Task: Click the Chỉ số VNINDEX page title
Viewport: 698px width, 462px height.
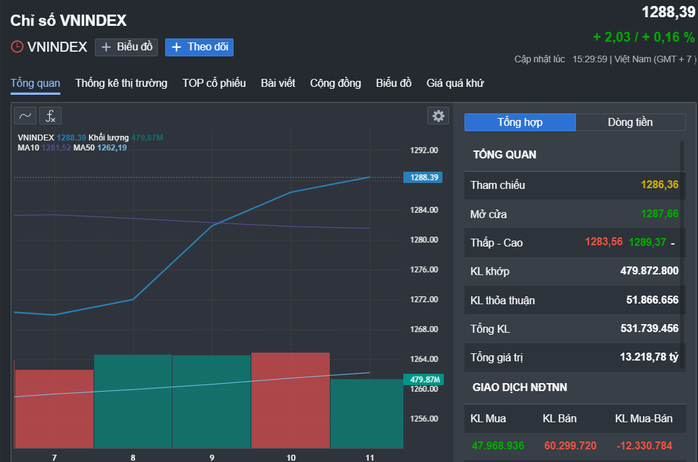Action: click(69, 20)
